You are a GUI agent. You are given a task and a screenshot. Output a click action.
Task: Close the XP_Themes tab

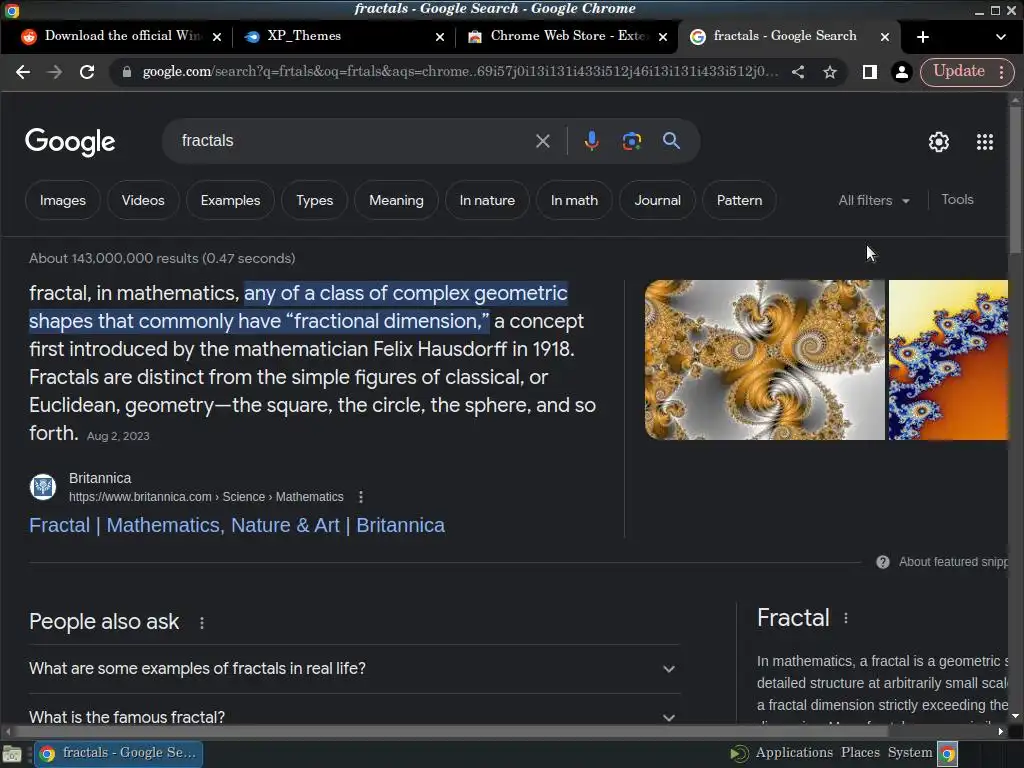click(440, 37)
